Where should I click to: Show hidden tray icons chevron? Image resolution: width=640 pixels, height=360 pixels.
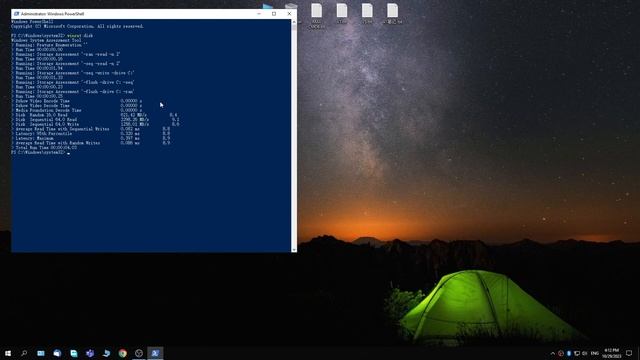pyautogui.click(x=553, y=353)
